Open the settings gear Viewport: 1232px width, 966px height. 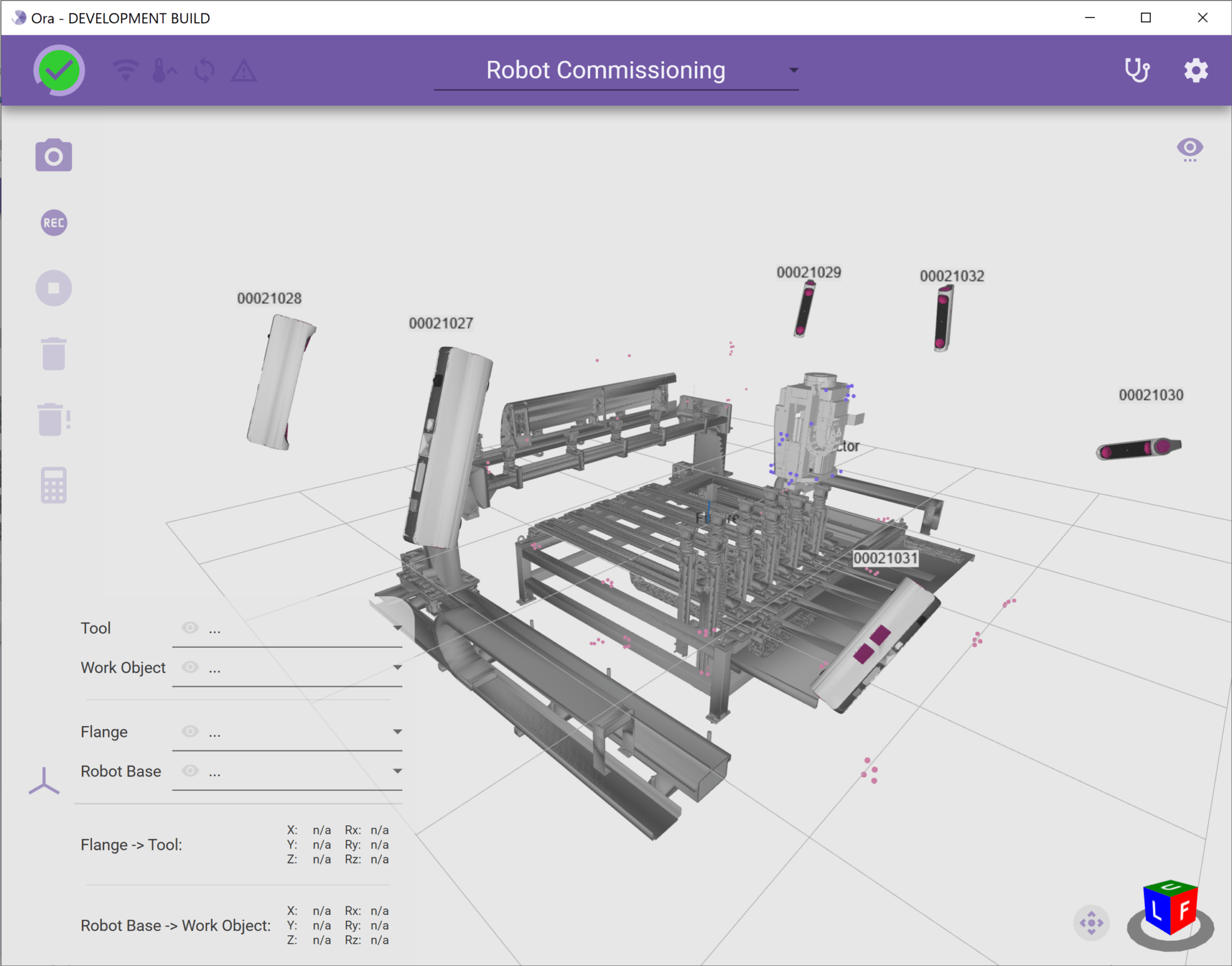(1195, 70)
